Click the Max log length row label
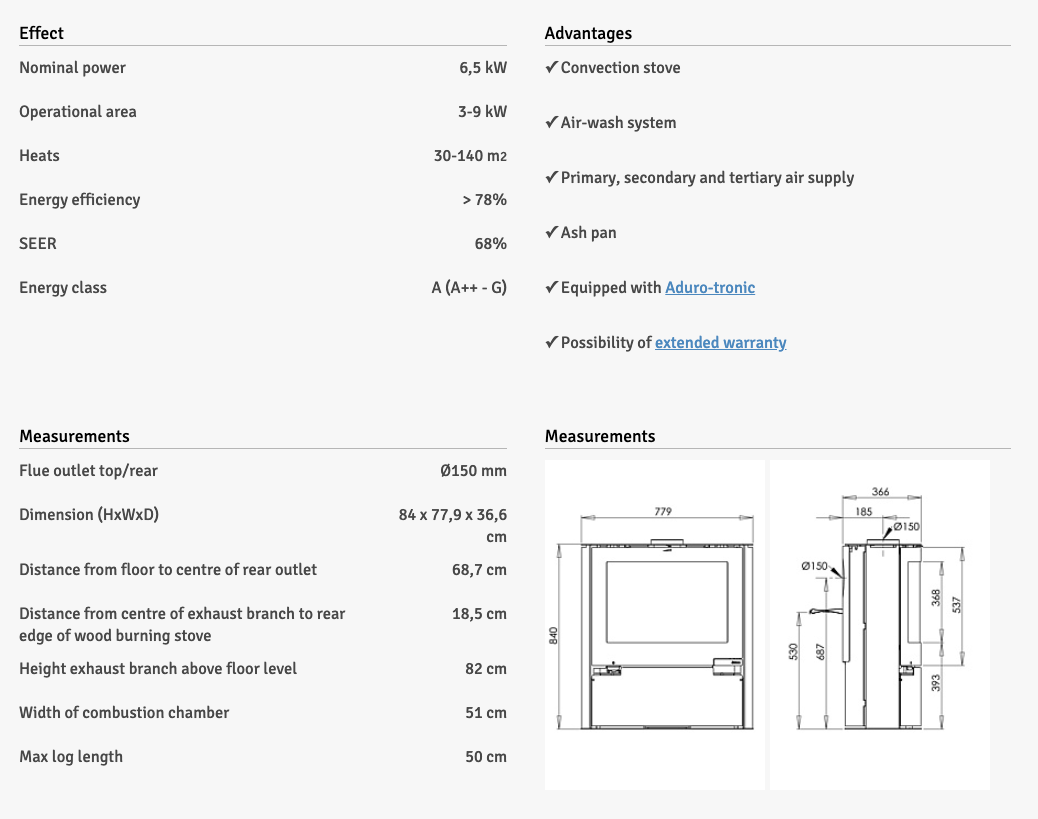 click(71, 757)
